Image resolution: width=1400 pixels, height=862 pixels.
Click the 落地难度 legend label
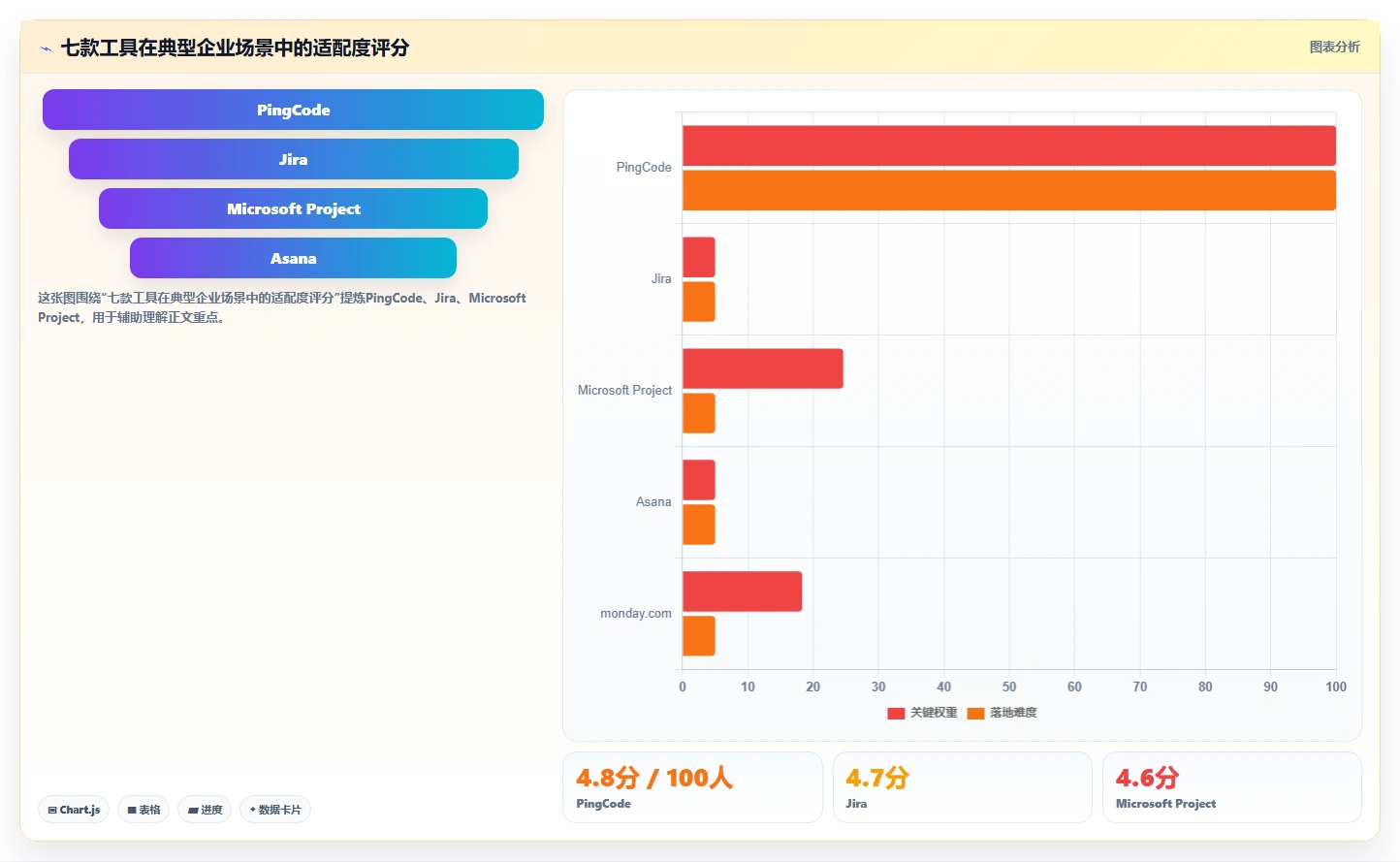(x=1013, y=713)
